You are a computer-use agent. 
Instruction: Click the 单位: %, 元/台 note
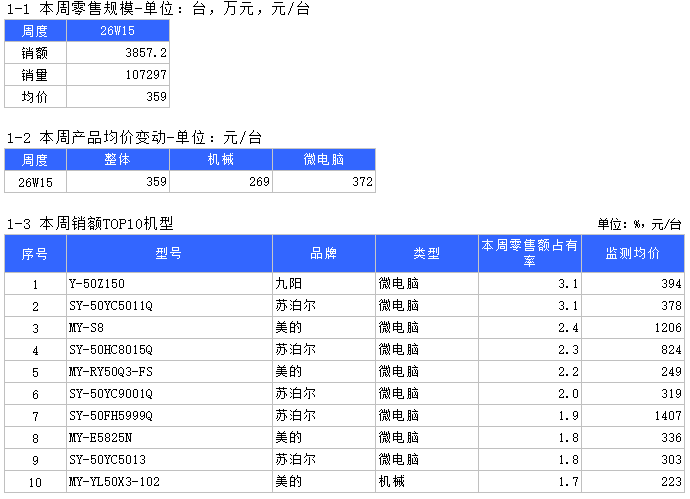[x=639, y=224]
